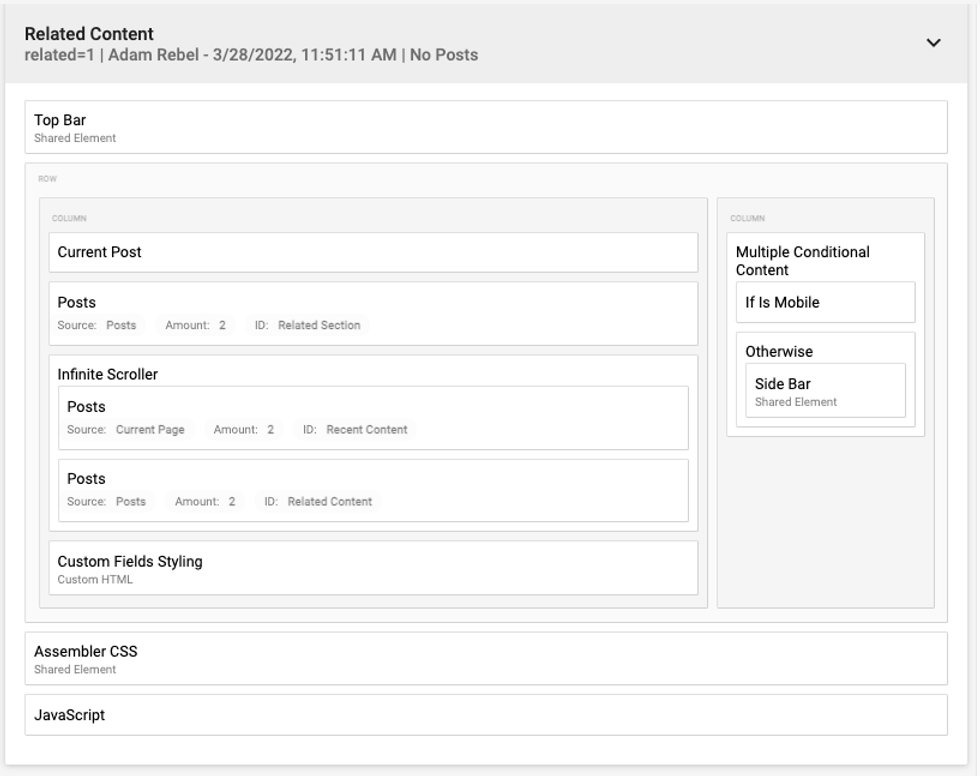This screenshot has width=980, height=776.
Task: Click the Infinite Scroller container
Action: tap(108, 374)
